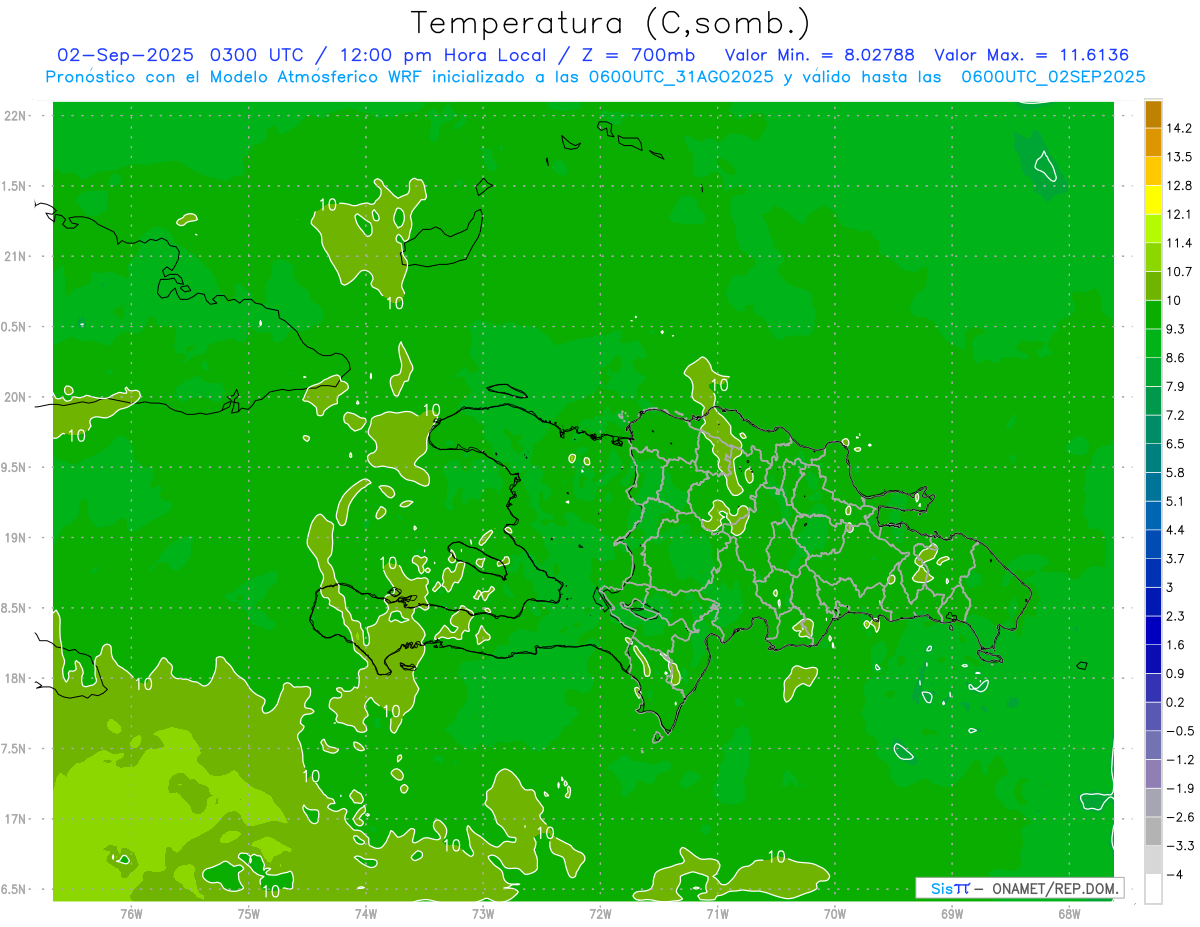
Task: Click the 76W longitude label
Action: pyautogui.click(x=131, y=913)
